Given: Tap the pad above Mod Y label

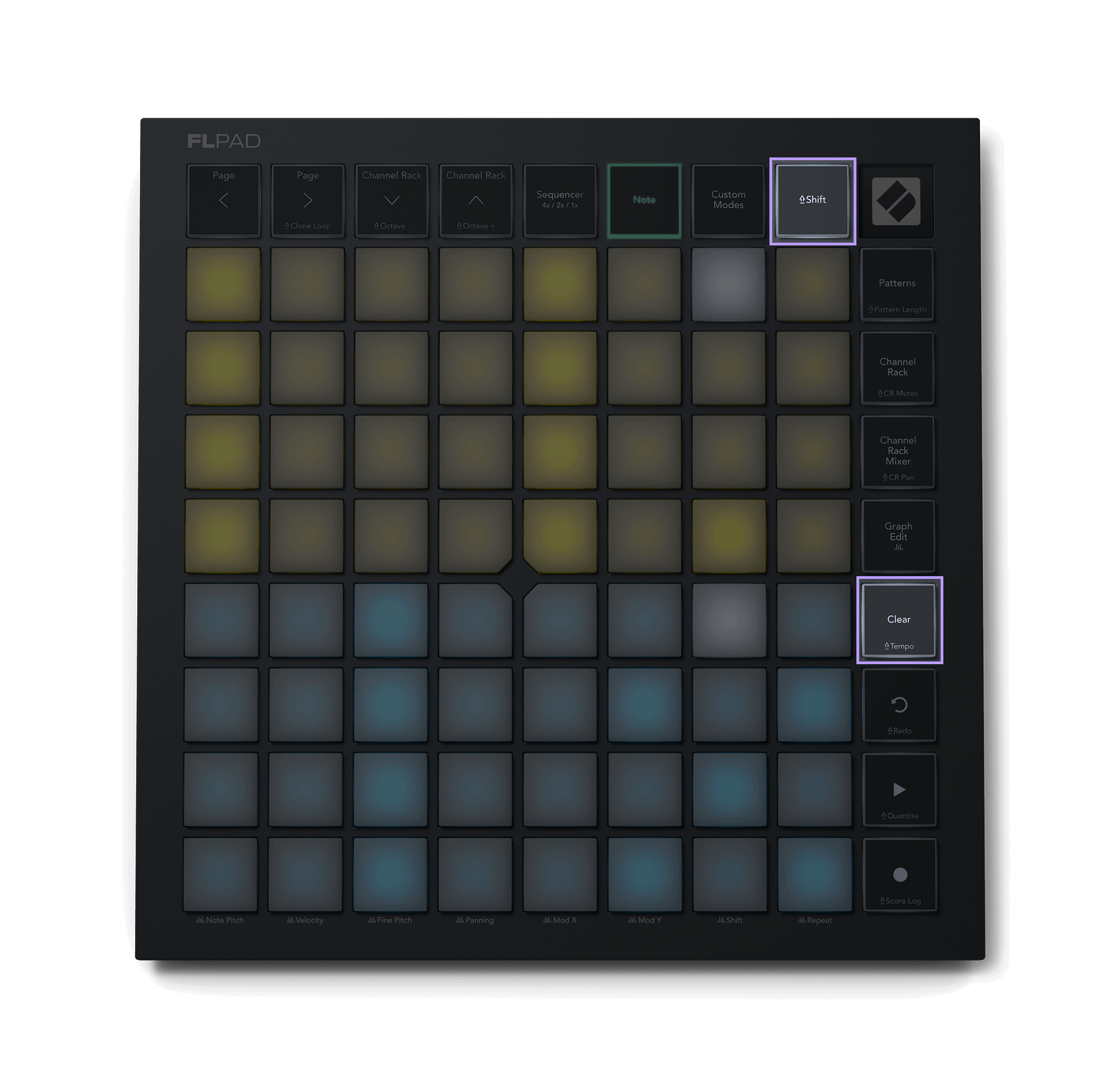Looking at the screenshot, I should (645, 874).
